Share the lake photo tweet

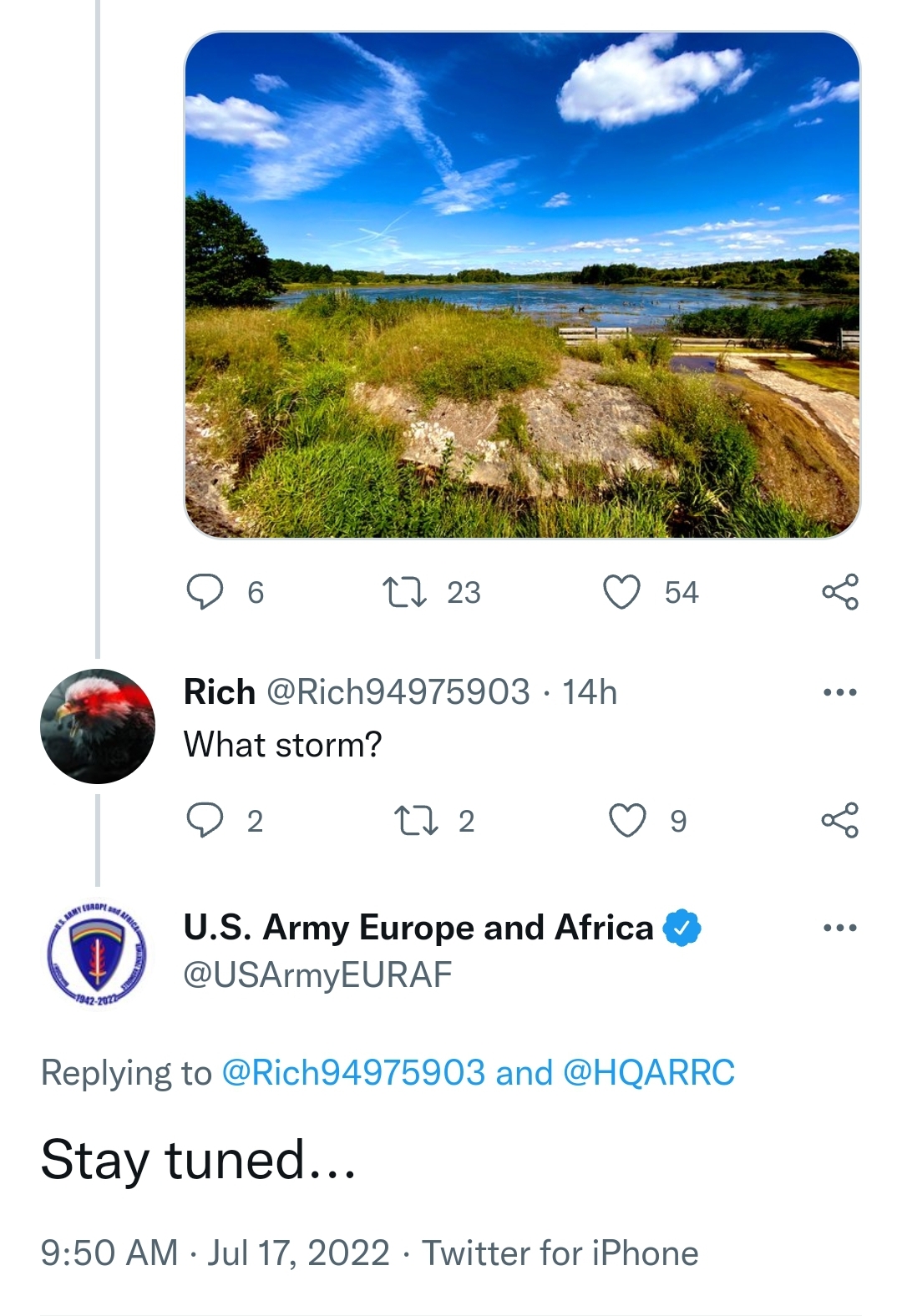tap(839, 592)
